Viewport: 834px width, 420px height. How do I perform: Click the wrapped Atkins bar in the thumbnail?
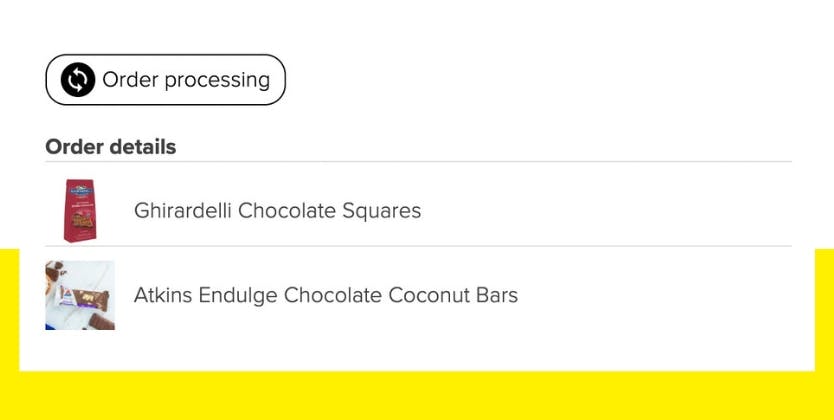(x=84, y=299)
